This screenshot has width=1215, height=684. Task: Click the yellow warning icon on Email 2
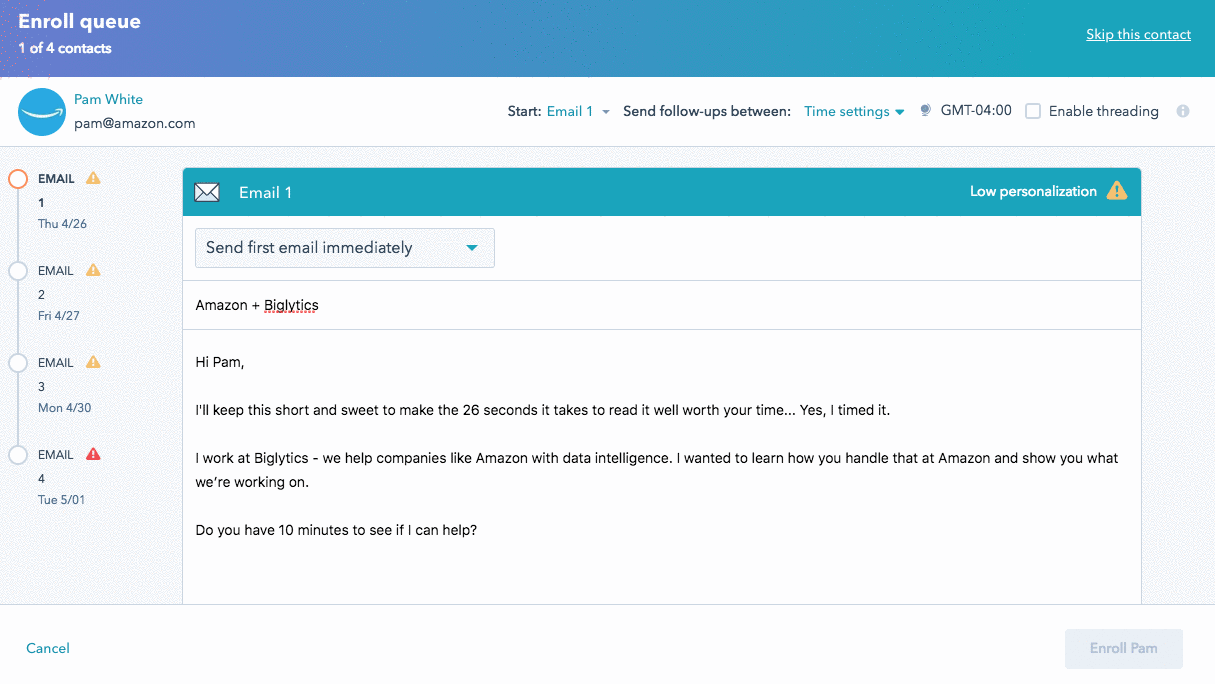[93, 270]
